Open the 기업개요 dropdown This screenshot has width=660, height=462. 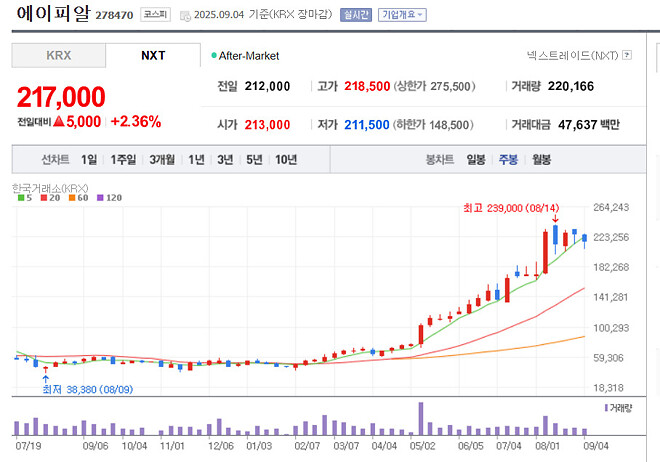pyautogui.click(x=403, y=15)
